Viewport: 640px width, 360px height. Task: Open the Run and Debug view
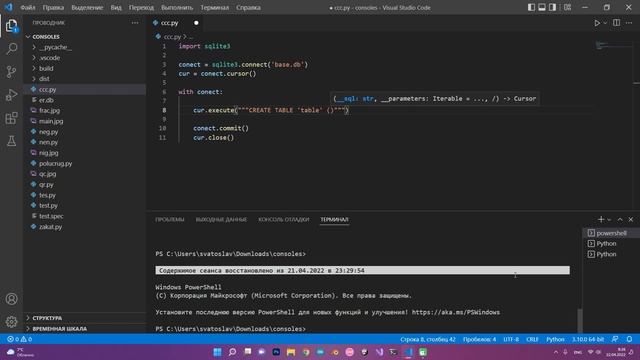click(x=11, y=95)
